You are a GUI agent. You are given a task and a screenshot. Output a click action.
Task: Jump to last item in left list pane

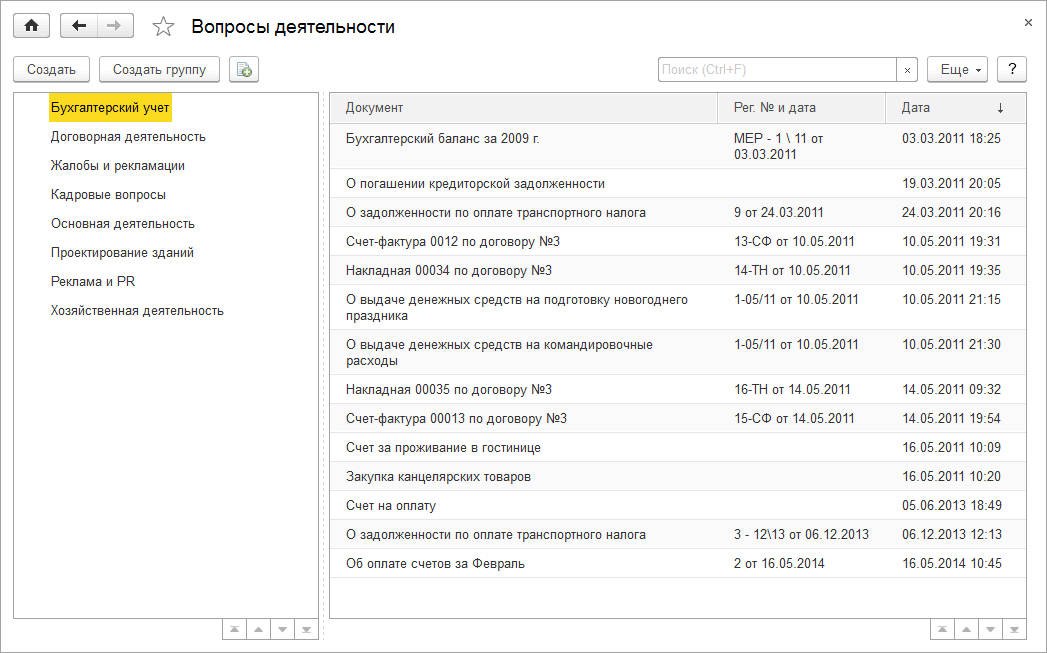pos(306,630)
